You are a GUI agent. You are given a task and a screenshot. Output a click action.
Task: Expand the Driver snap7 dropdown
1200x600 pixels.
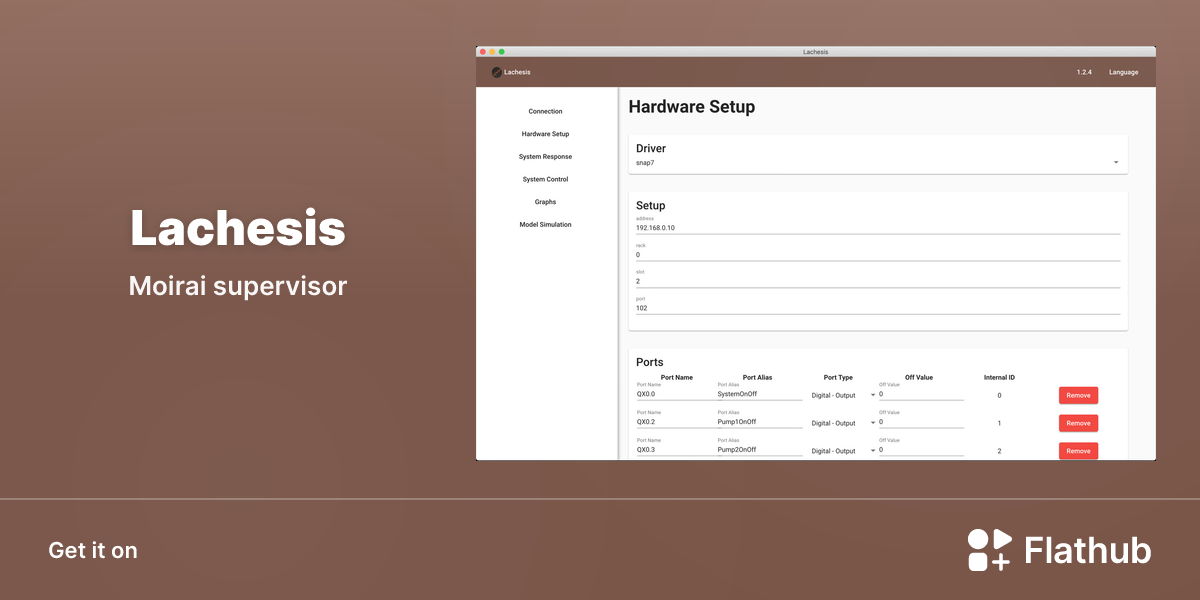pos(878,162)
